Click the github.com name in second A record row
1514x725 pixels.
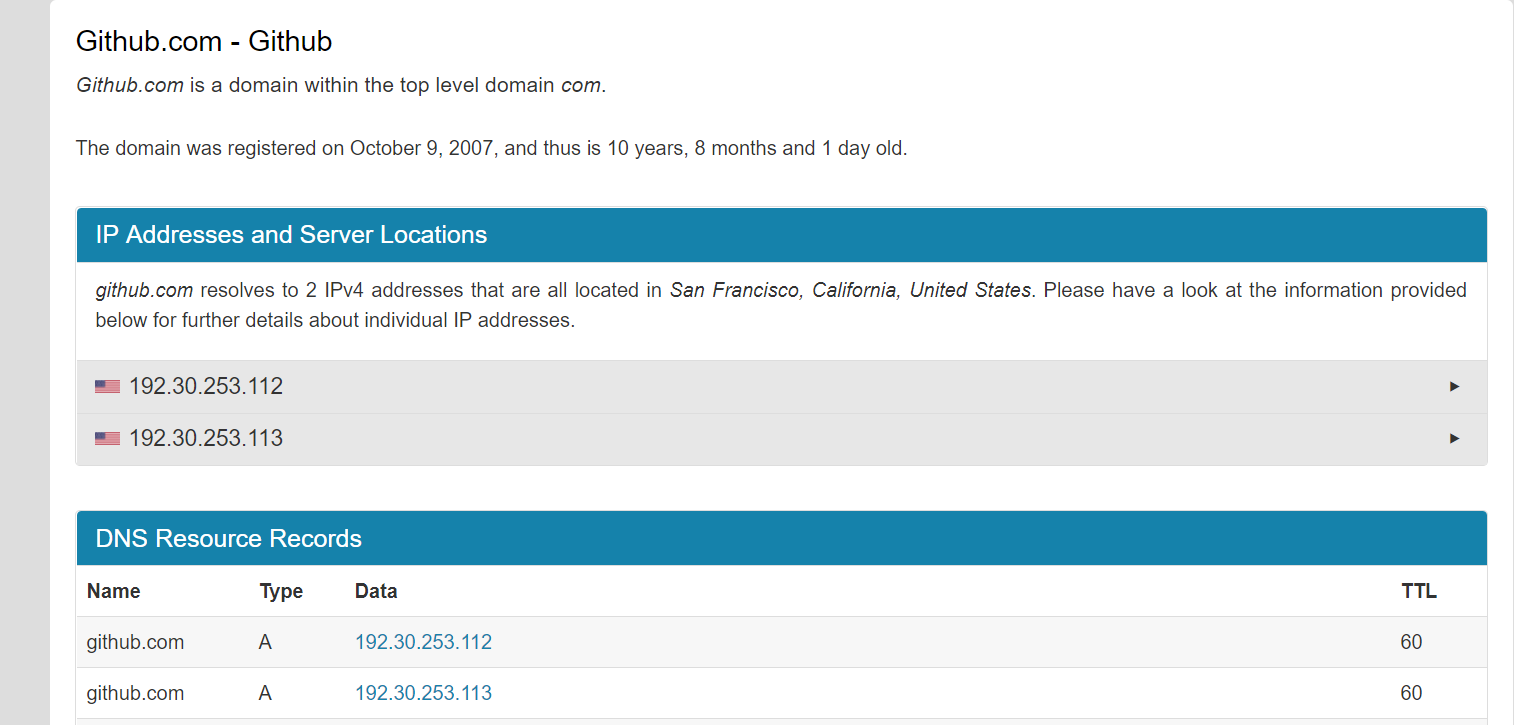135,693
